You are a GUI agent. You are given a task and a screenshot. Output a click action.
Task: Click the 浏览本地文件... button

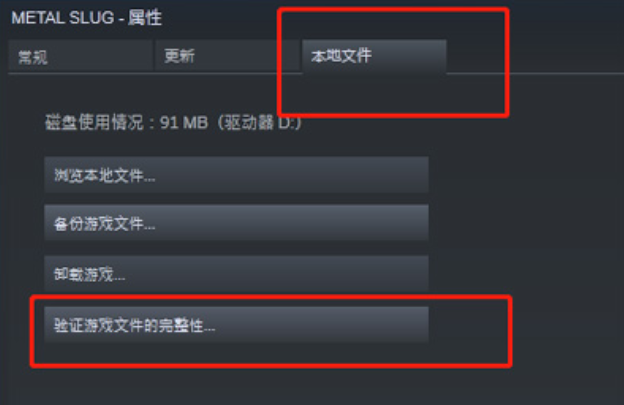236,175
